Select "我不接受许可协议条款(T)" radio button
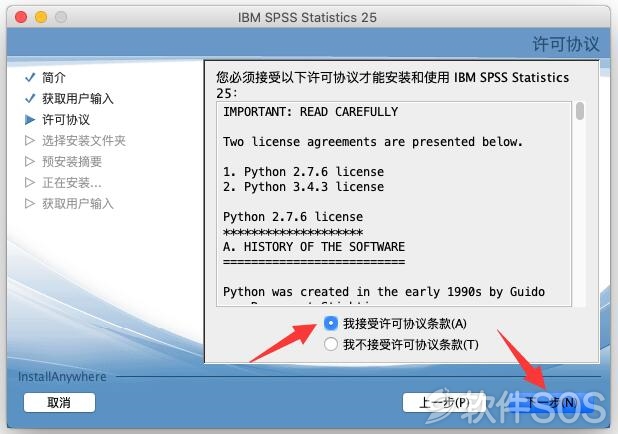The image size is (618, 434). (331, 344)
